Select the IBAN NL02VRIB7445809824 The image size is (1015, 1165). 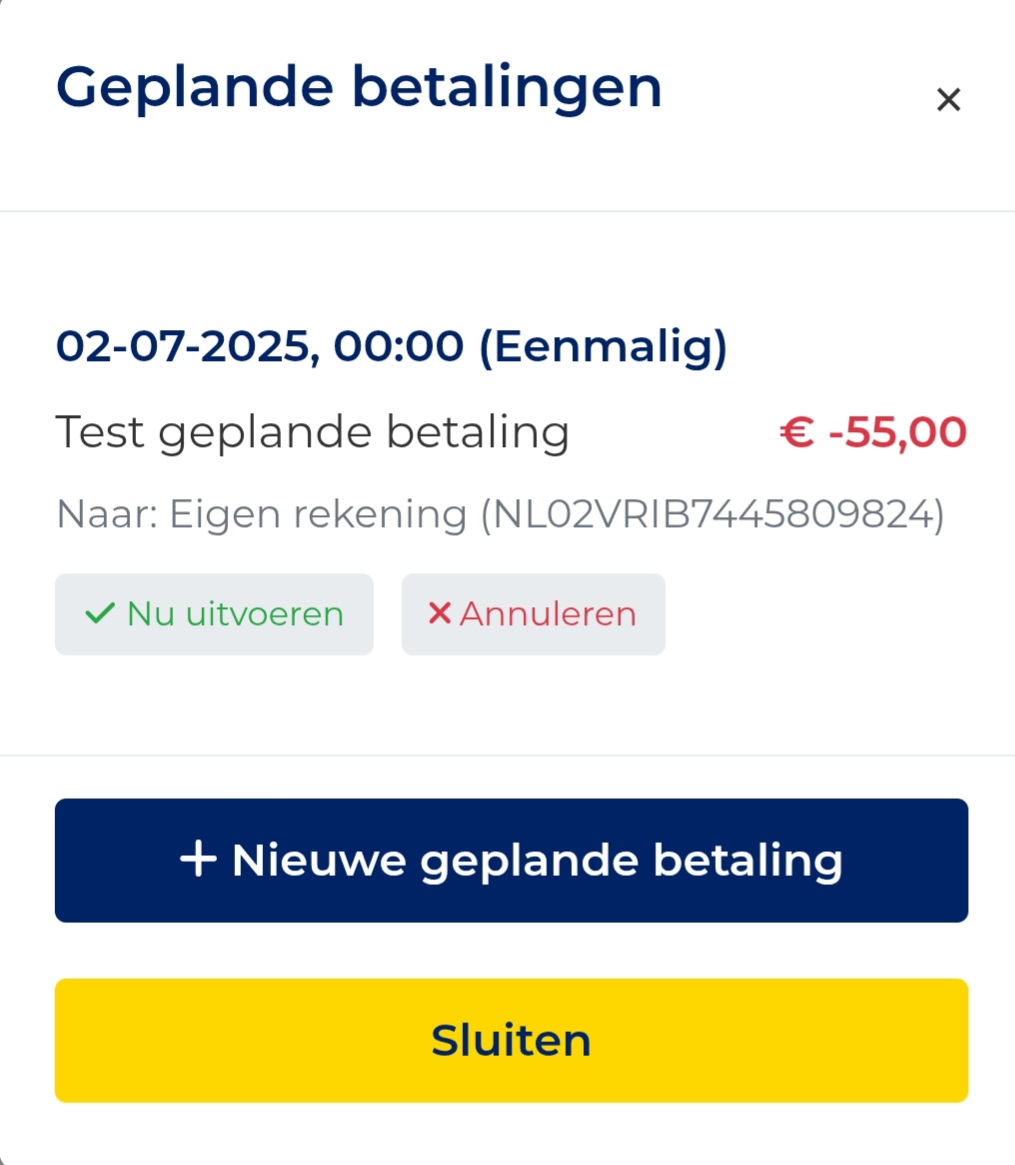713,514
